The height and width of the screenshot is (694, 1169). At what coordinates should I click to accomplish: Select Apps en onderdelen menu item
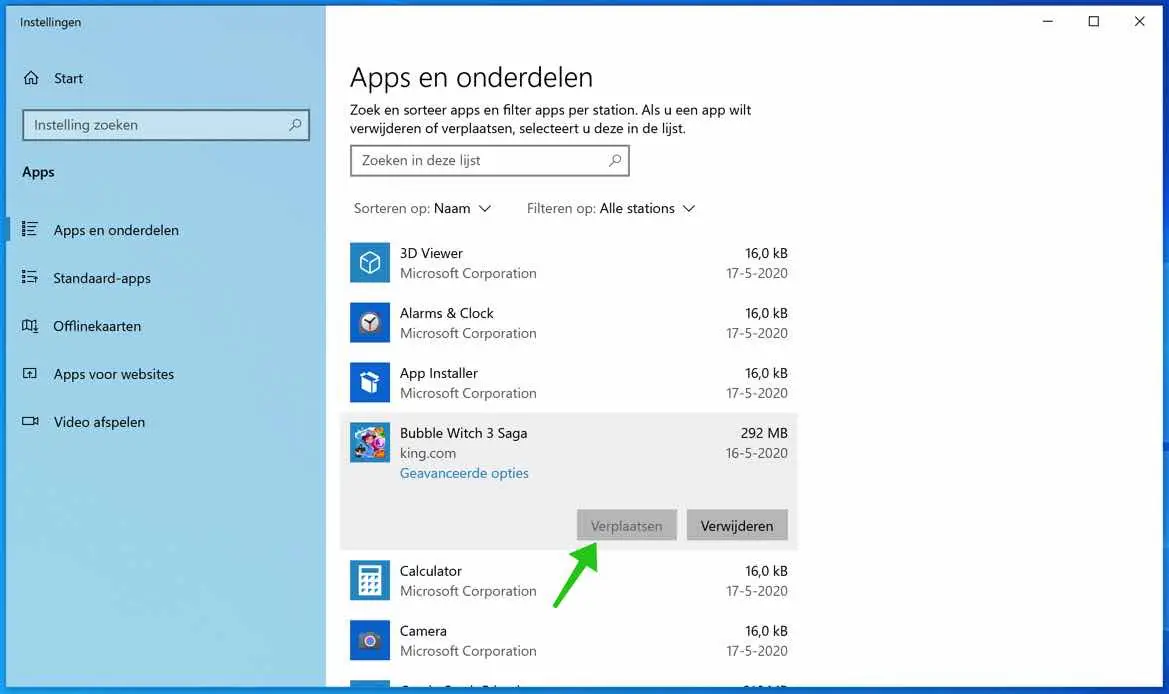[116, 230]
